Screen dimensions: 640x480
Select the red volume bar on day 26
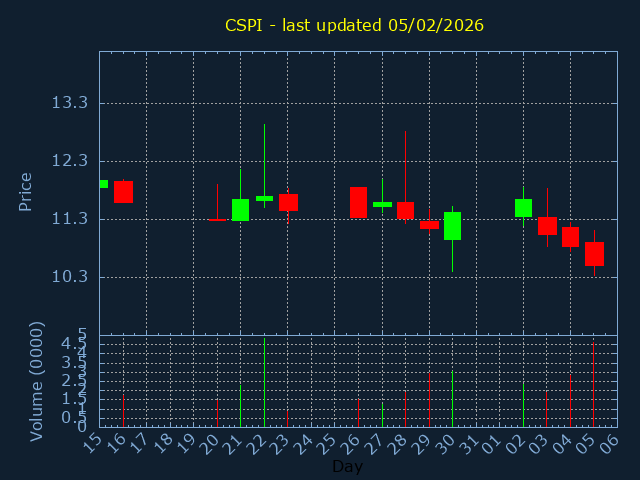[358, 413]
